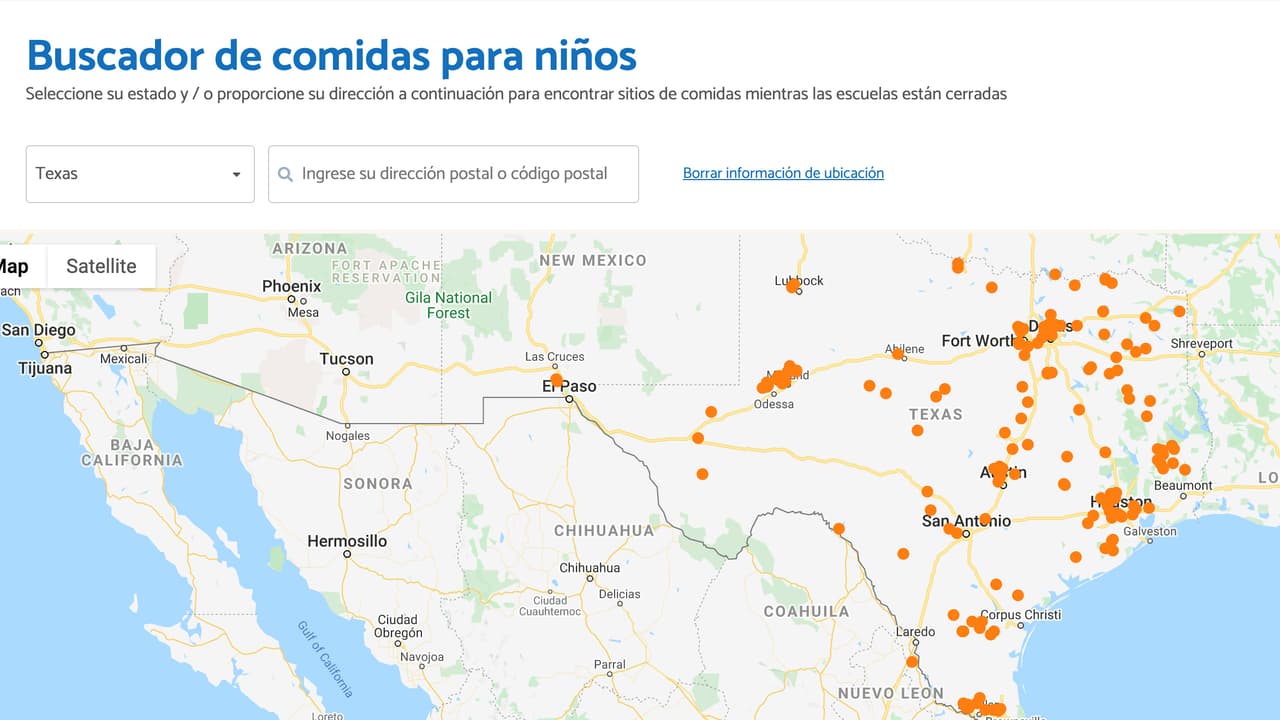The width and height of the screenshot is (1280, 720).
Task: Click the dropdown arrow in the state selector
Action: [236, 174]
